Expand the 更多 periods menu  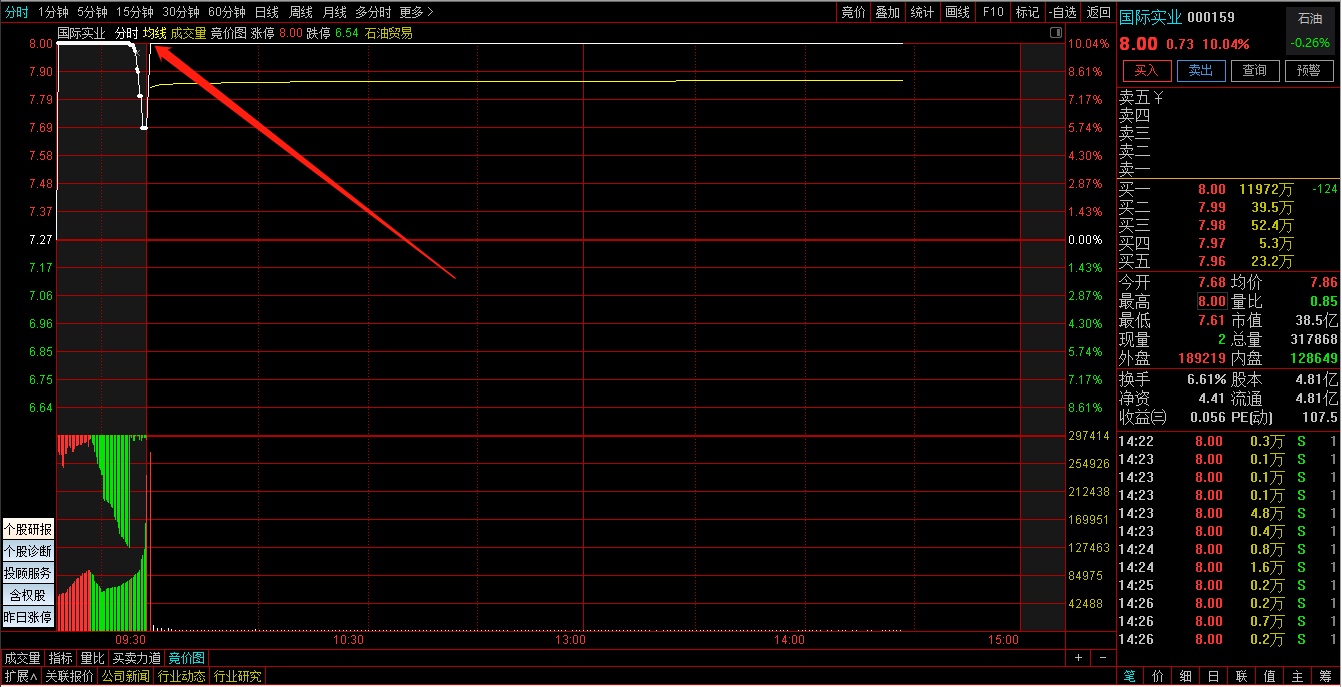416,12
